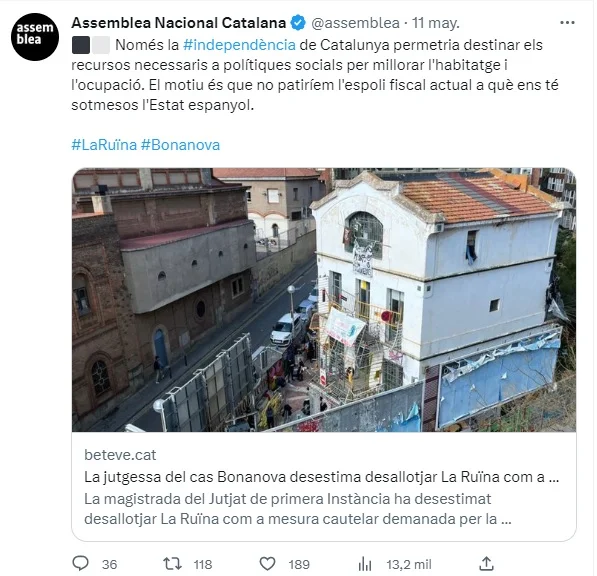The width and height of the screenshot is (597, 576).
Task: Open the view analytics bar-chart icon
Action: click(x=365, y=564)
